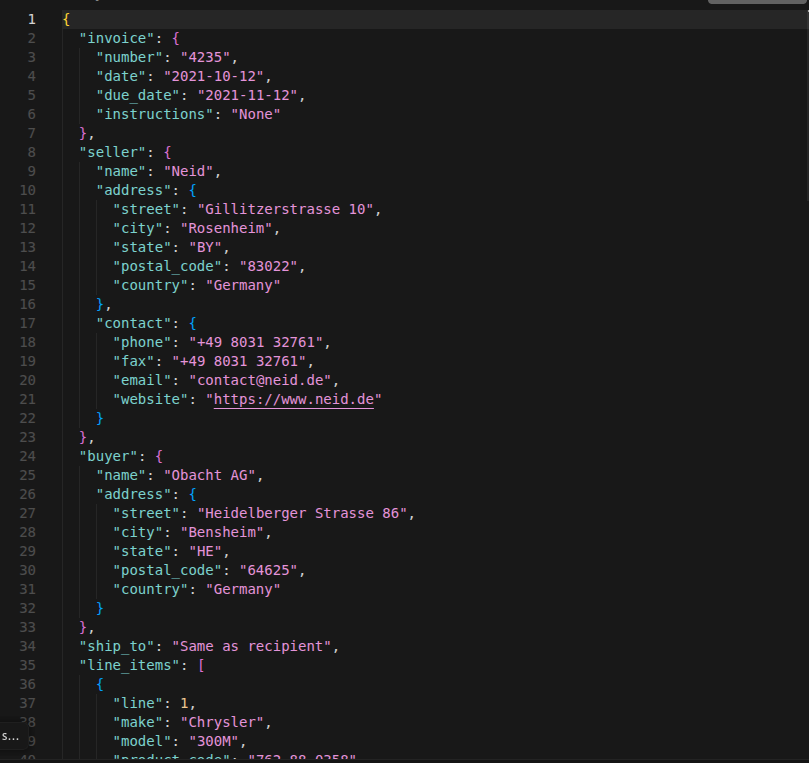Click the street value "Heidelberger Strasse 86"

point(302,514)
